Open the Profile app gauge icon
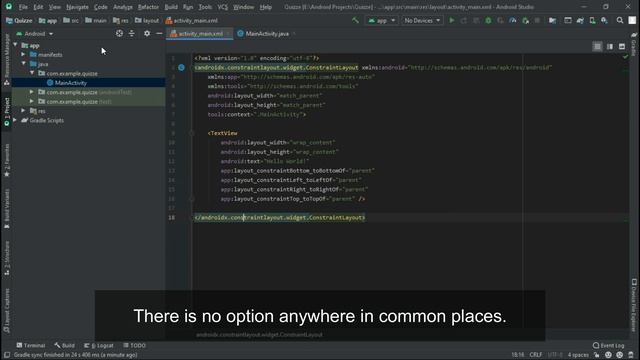 (x=513, y=20)
